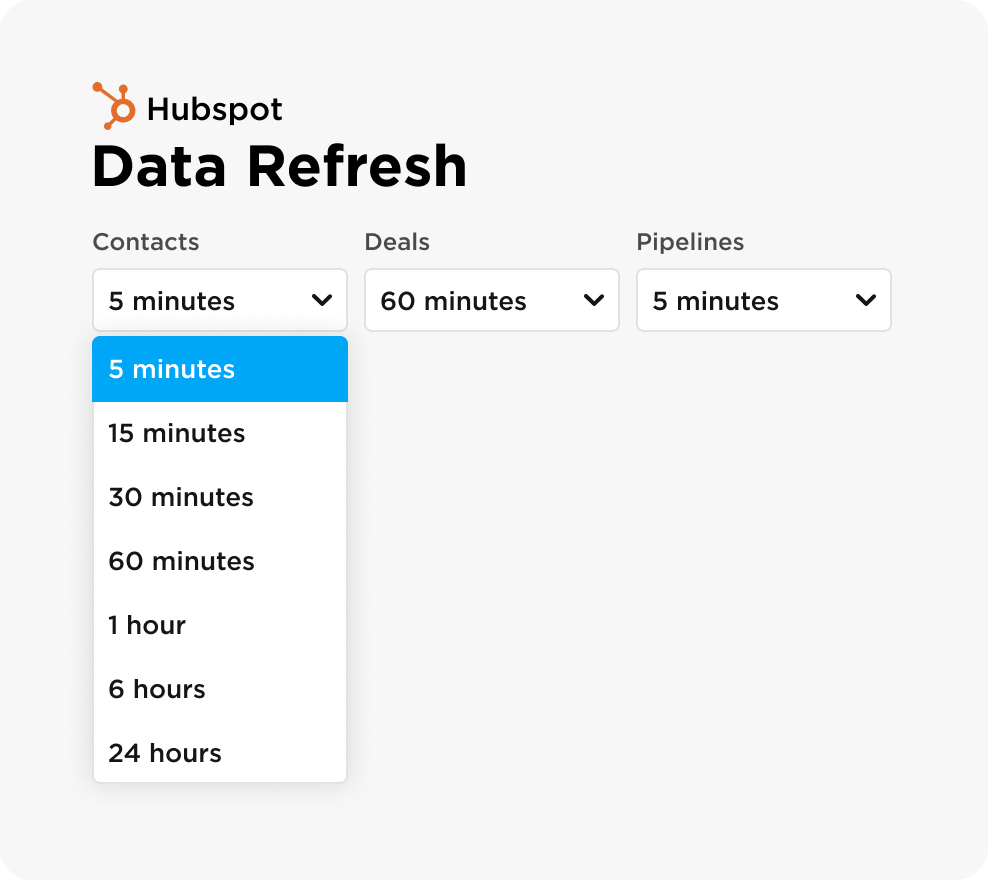Open the Deals refresh interval dropdown
The height and width of the screenshot is (880, 988).
click(x=491, y=300)
